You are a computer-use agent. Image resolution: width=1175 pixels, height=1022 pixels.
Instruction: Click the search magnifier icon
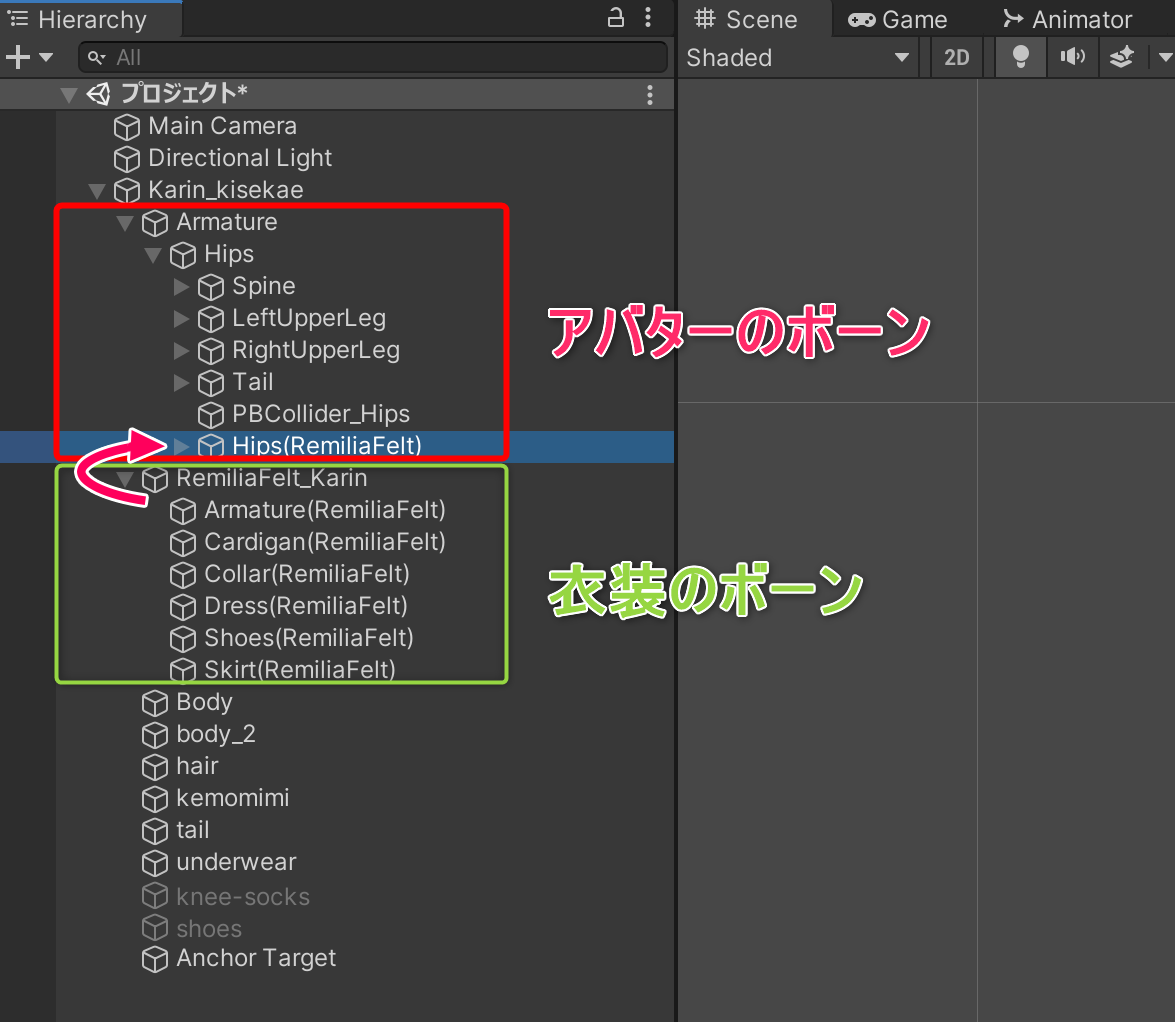pyautogui.click(x=96, y=57)
